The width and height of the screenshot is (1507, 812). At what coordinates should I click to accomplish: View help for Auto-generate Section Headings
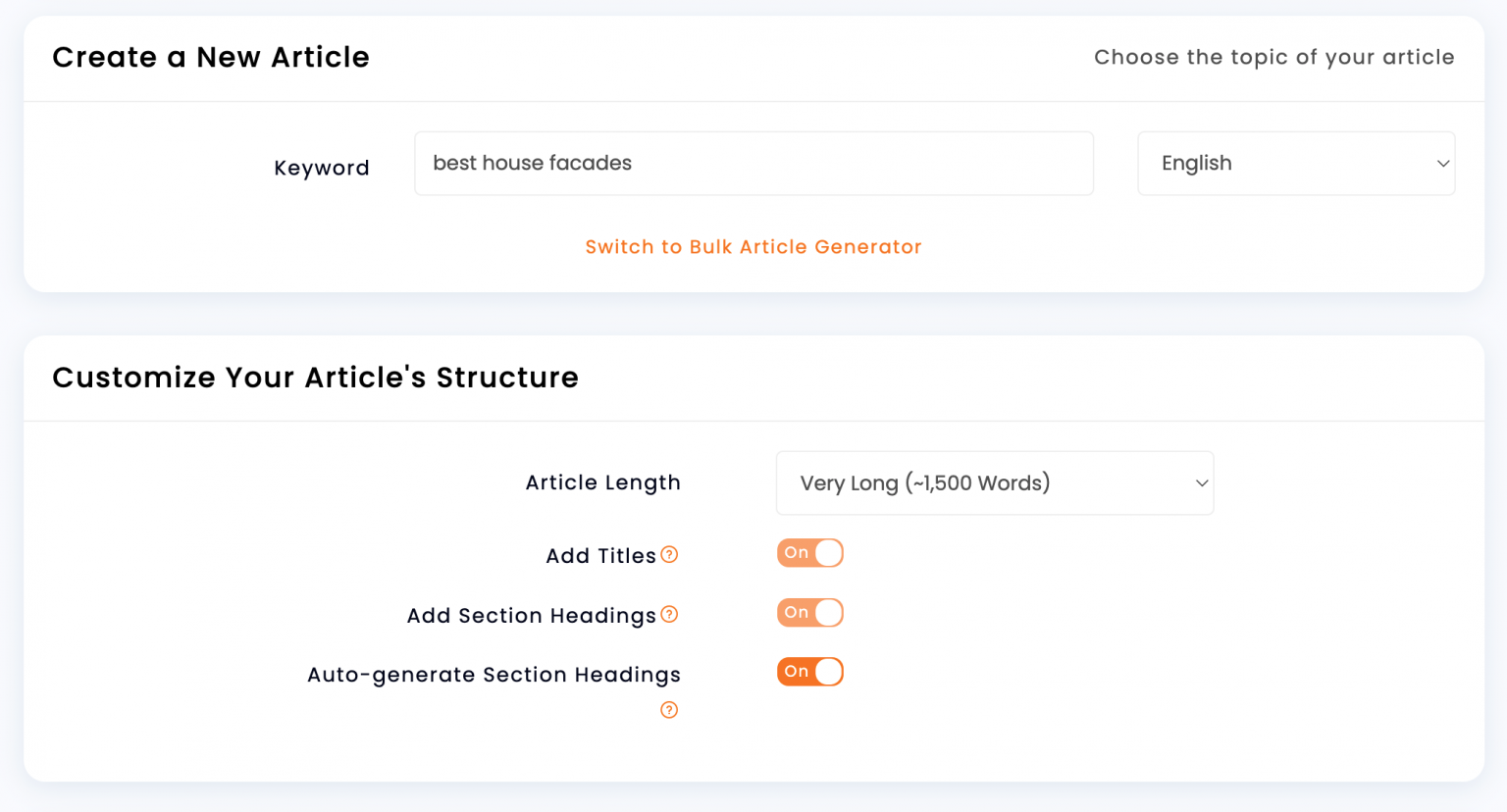669,709
